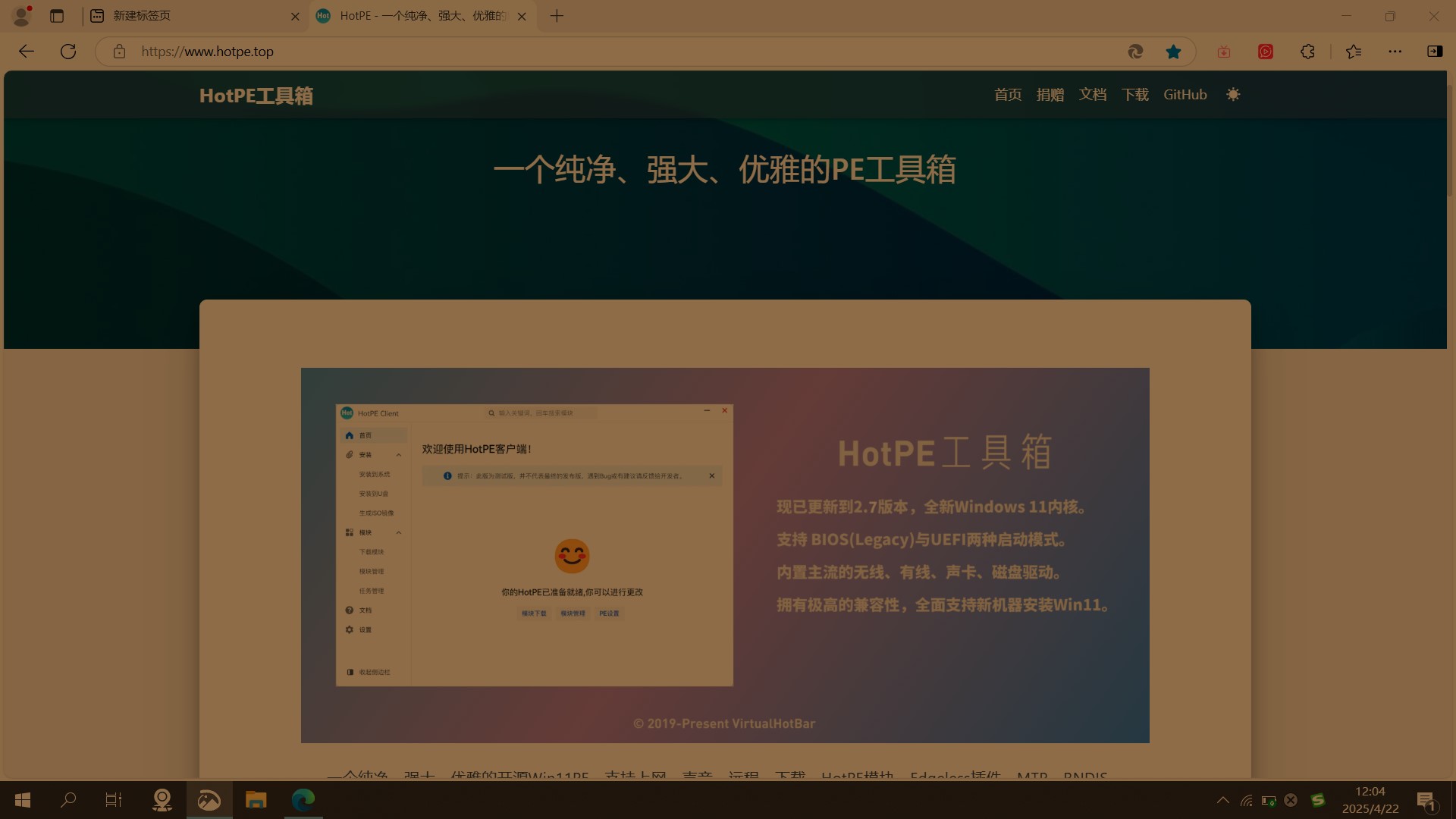Open the Extensions puzzle icon
The width and height of the screenshot is (1456, 819).
(1307, 52)
